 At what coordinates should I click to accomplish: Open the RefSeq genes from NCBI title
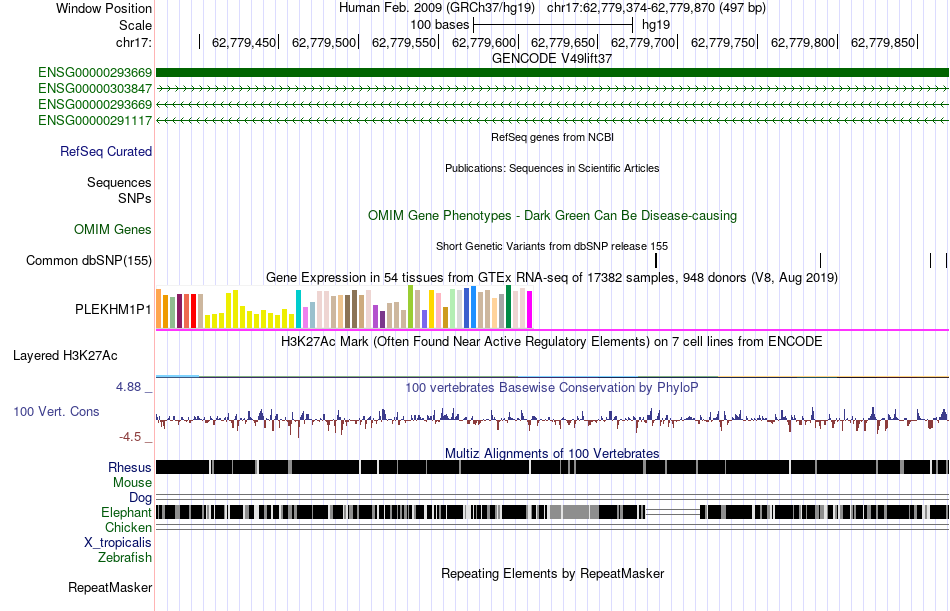553,138
